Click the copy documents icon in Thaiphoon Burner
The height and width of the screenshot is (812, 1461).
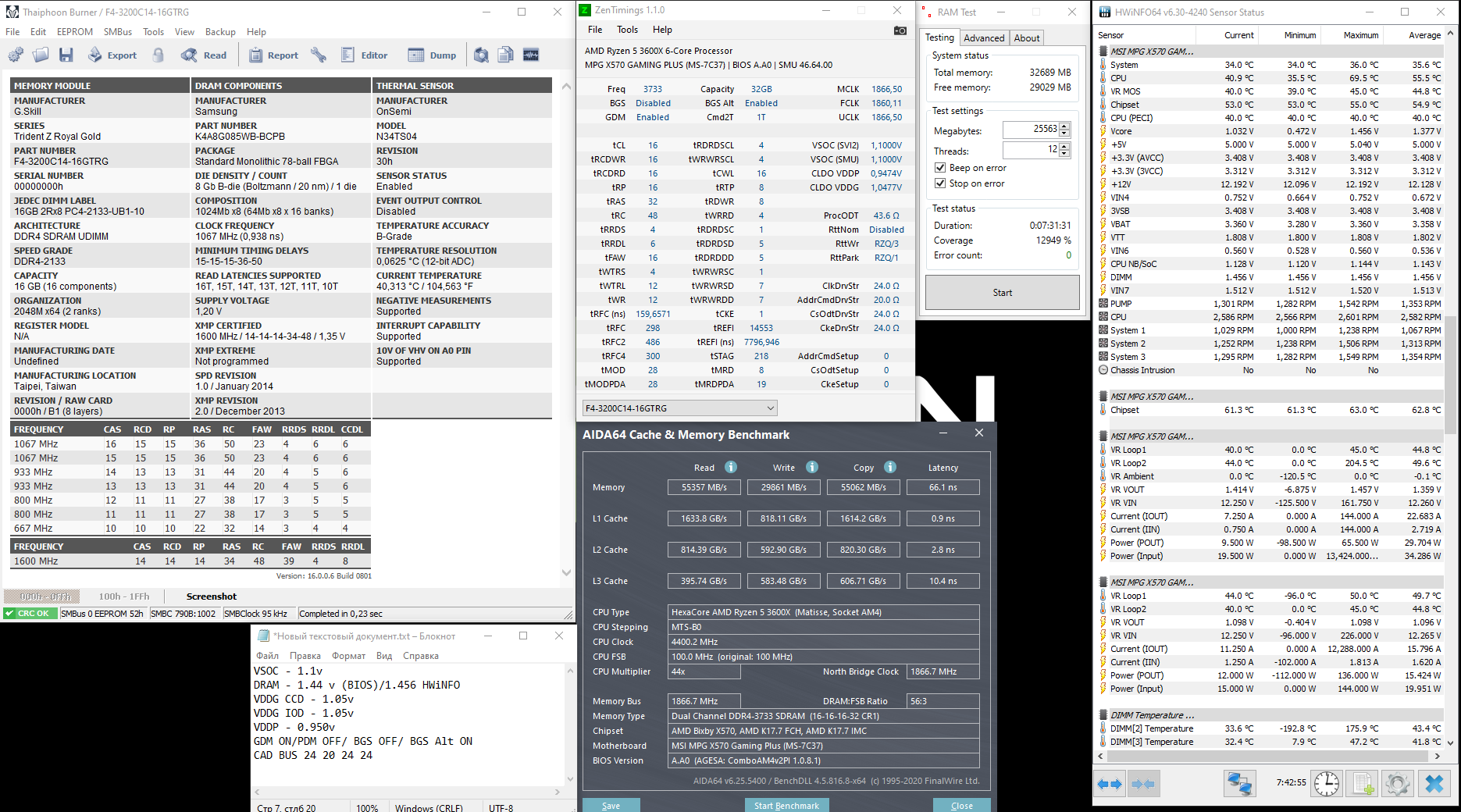pyautogui.click(x=506, y=55)
